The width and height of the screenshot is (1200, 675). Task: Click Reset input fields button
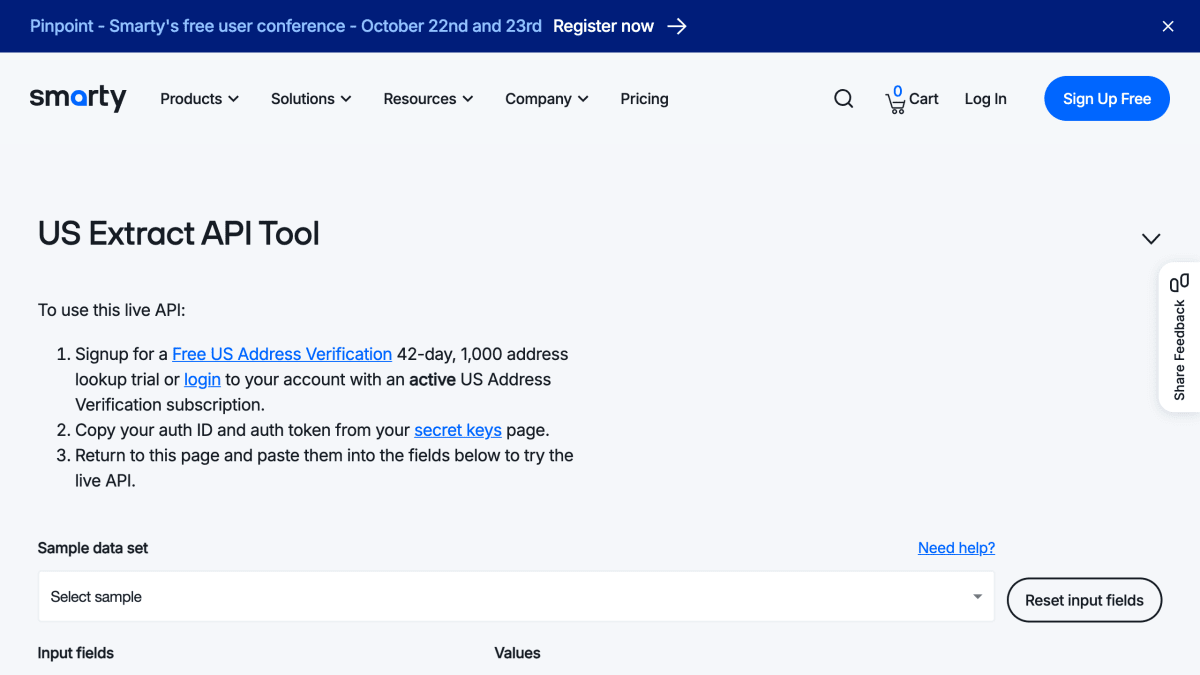[1084, 600]
